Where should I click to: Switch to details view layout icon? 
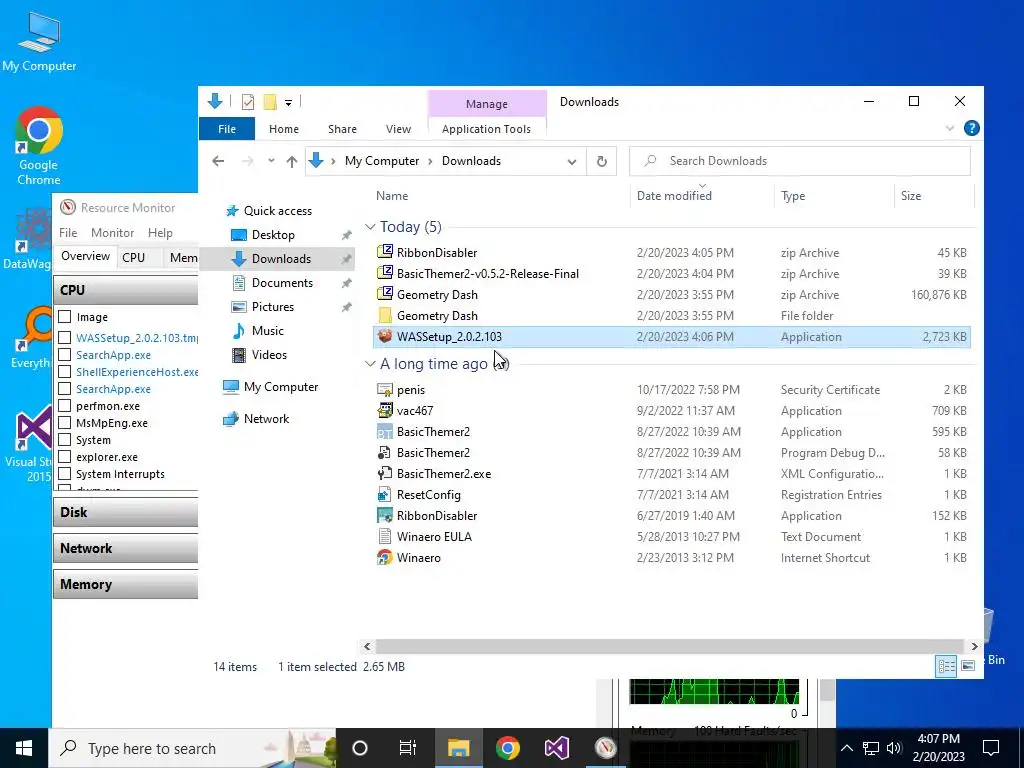tap(946, 666)
